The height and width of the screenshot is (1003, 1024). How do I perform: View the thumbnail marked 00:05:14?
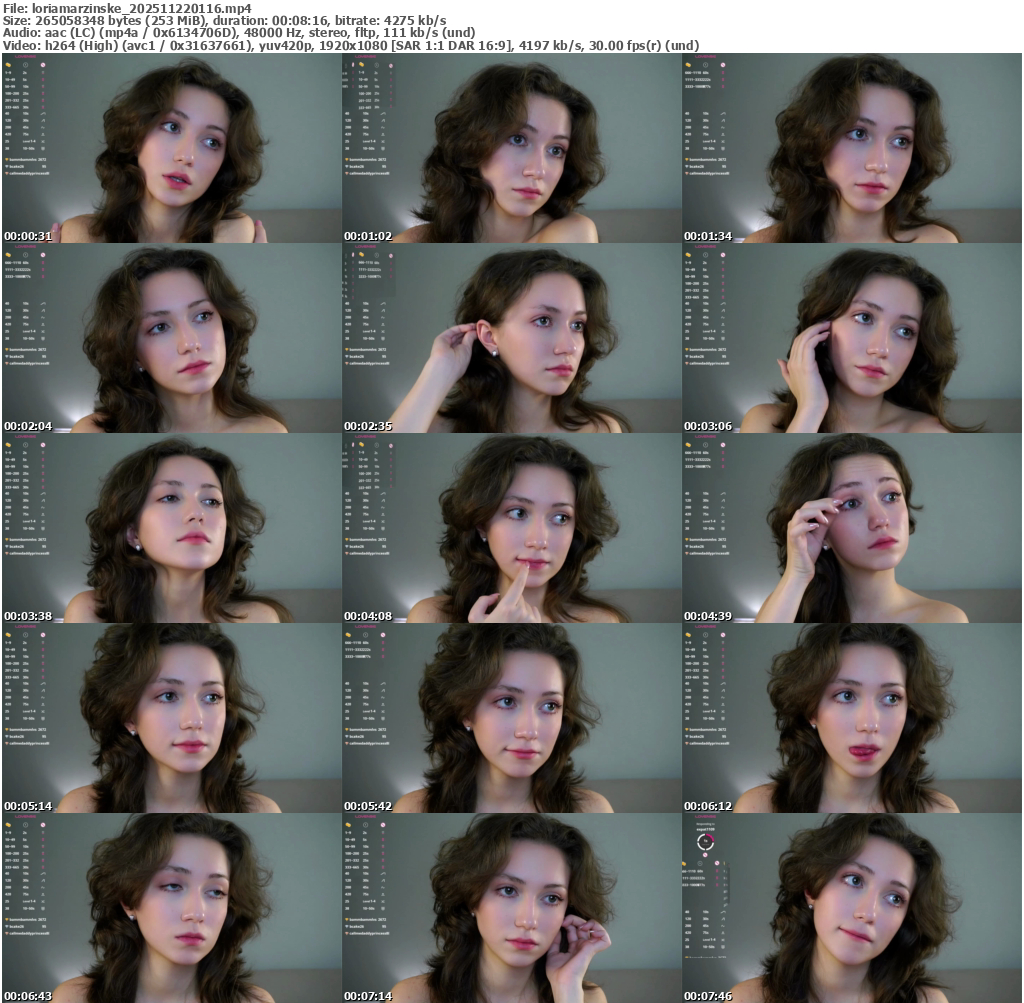pos(172,718)
